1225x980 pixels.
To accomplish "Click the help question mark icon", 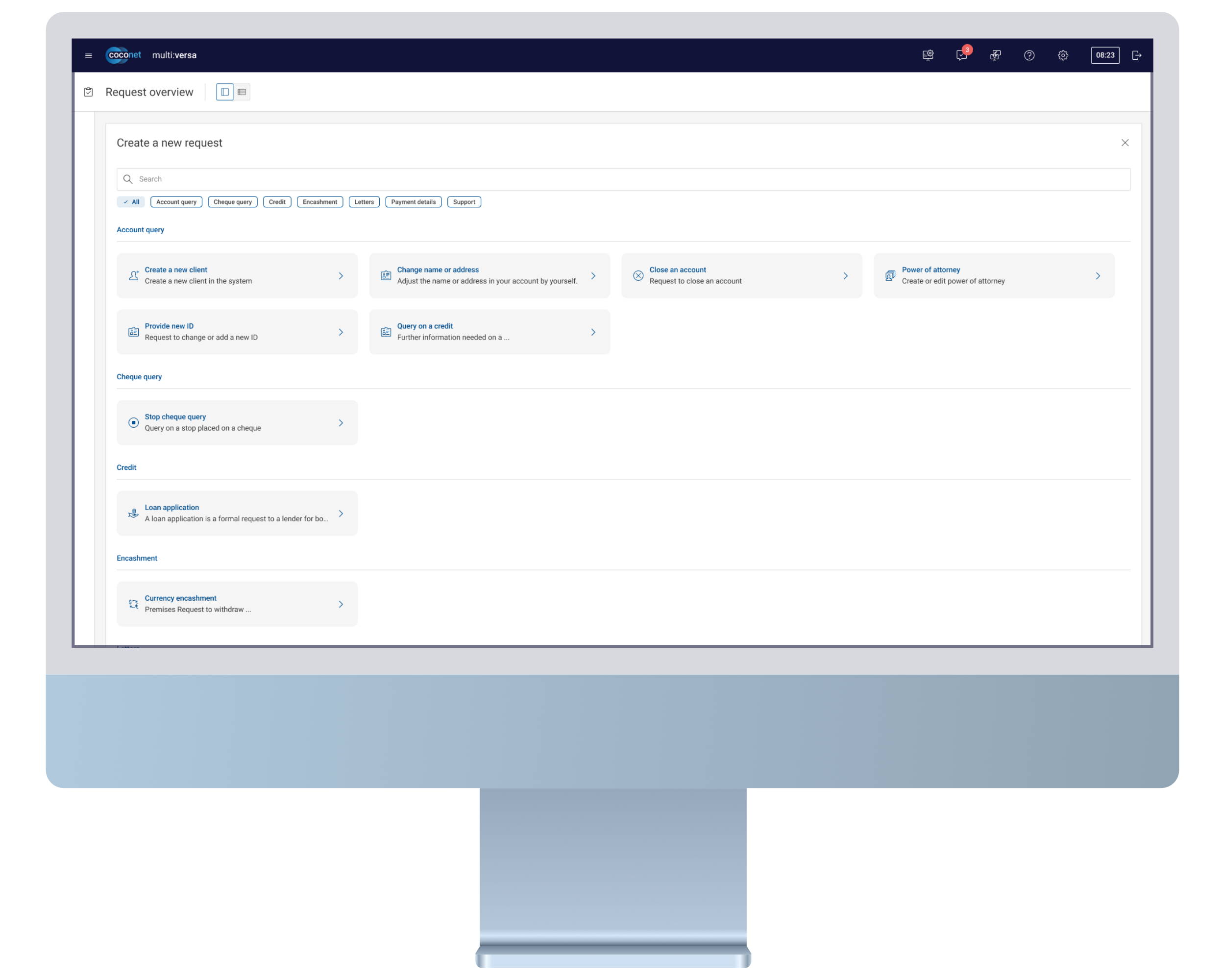I will pyautogui.click(x=1029, y=55).
